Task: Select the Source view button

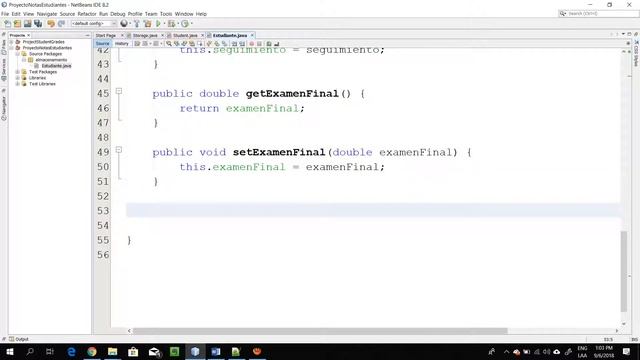Action: pos(102,44)
